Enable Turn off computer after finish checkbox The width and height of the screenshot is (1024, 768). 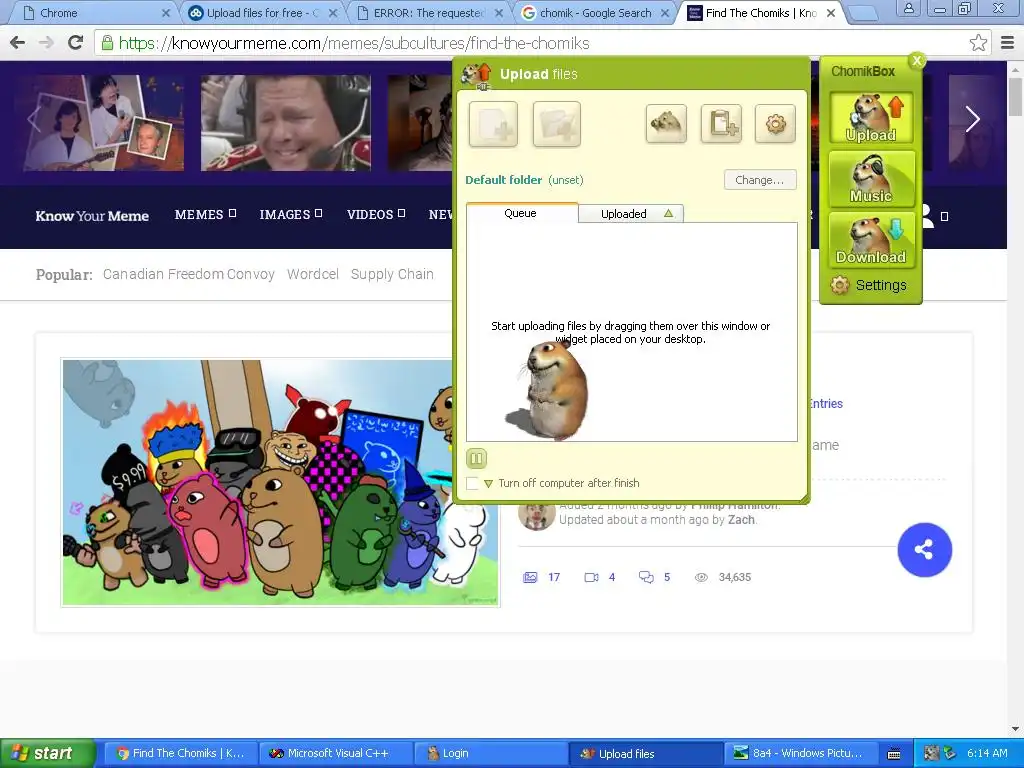click(472, 483)
